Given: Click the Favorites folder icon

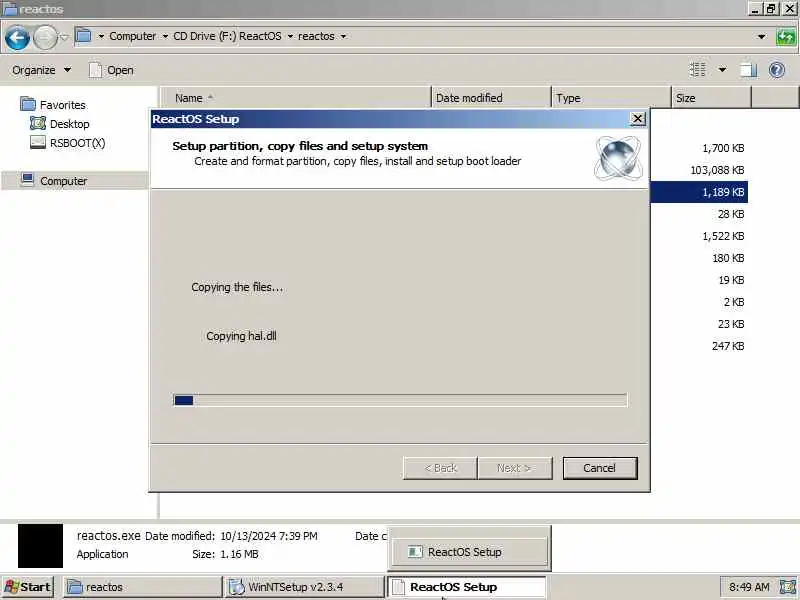Looking at the screenshot, I should (28, 104).
